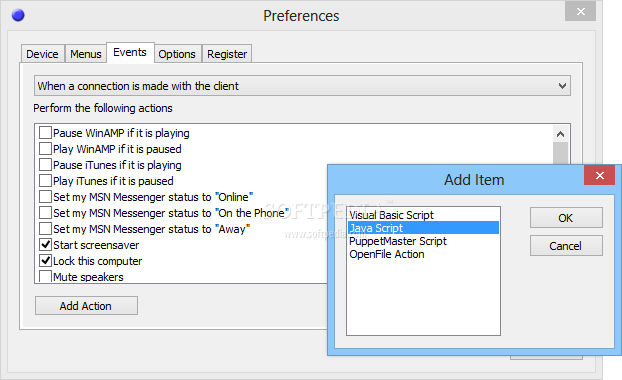Check Mute speakers option
The width and height of the screenshot is (622, 380).
coord(46,276)
